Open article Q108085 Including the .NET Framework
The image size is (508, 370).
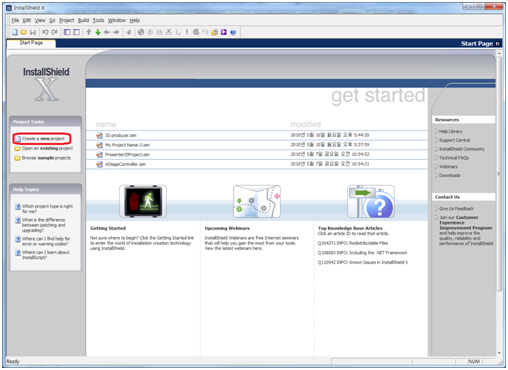362,253
